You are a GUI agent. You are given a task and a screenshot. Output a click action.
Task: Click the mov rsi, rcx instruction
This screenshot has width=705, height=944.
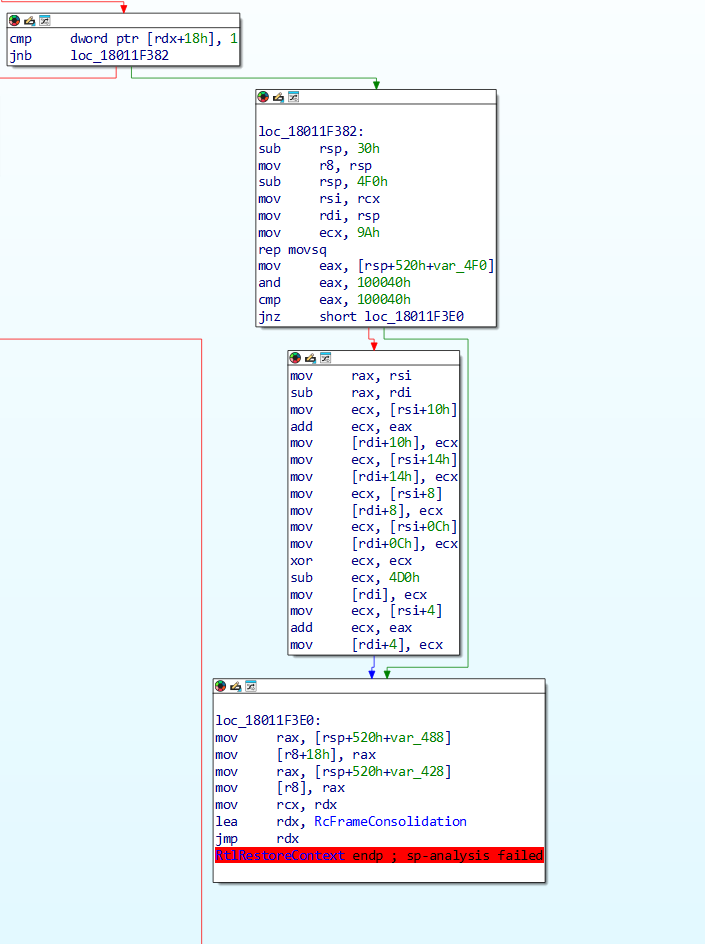pyautogui.click(x=319, y=199)
